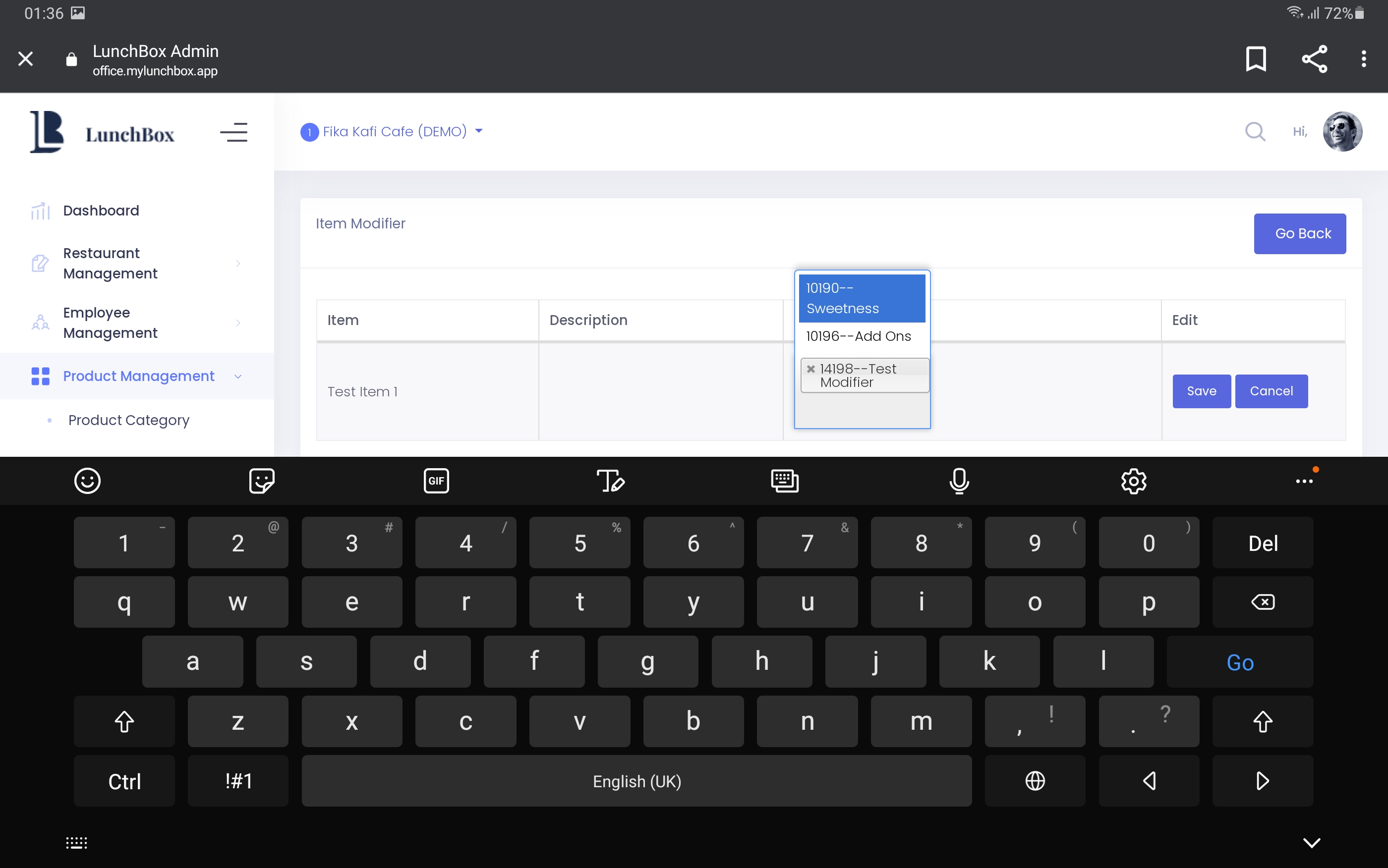Bookmark the page in browser toolbar

click(1256, 58)
